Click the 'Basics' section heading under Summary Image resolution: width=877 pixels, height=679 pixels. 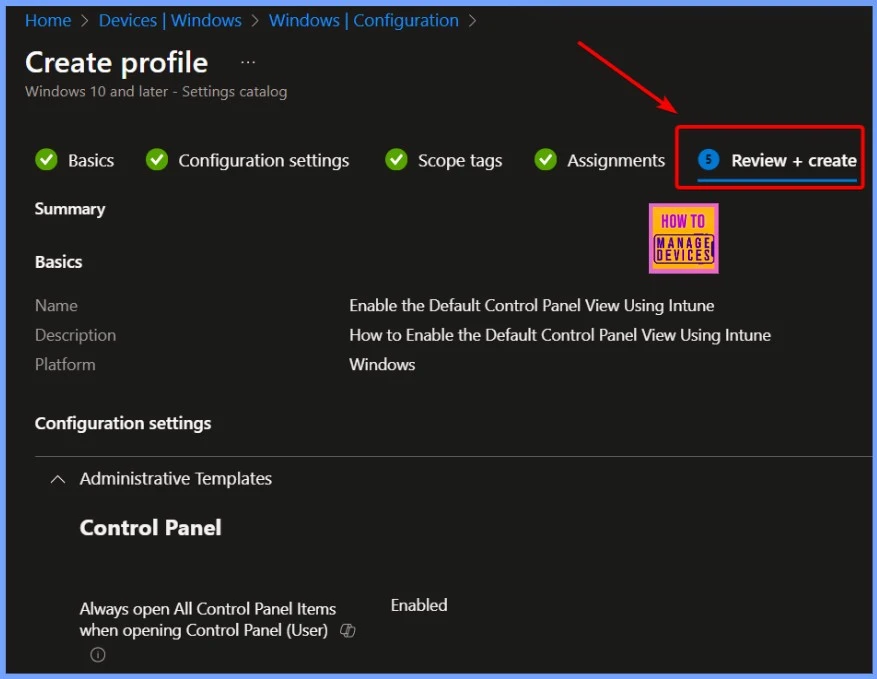click(x=59, y=262)
